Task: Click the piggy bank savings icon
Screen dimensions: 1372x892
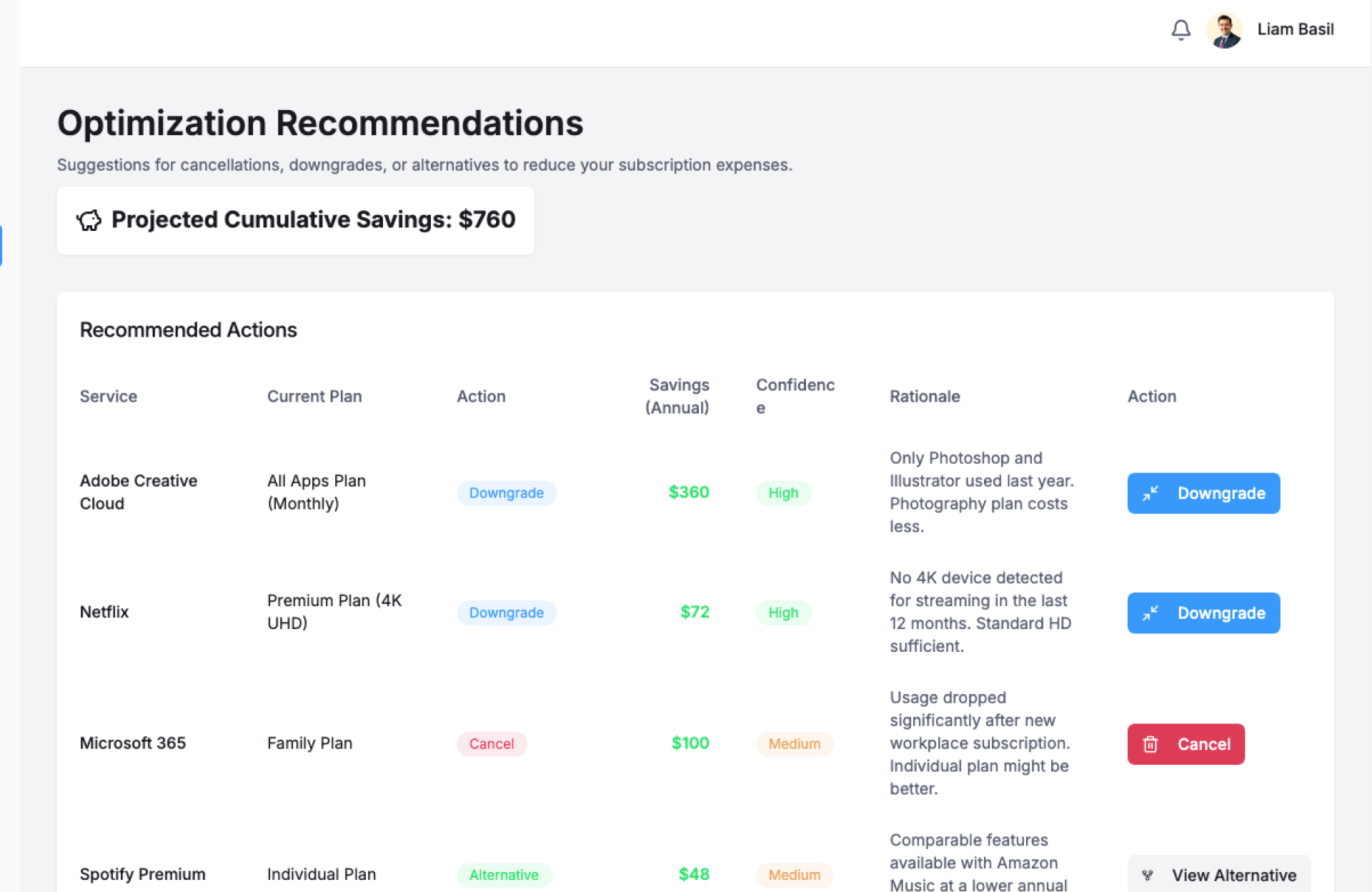Action: pyautogui.click(x=89, y=220)
